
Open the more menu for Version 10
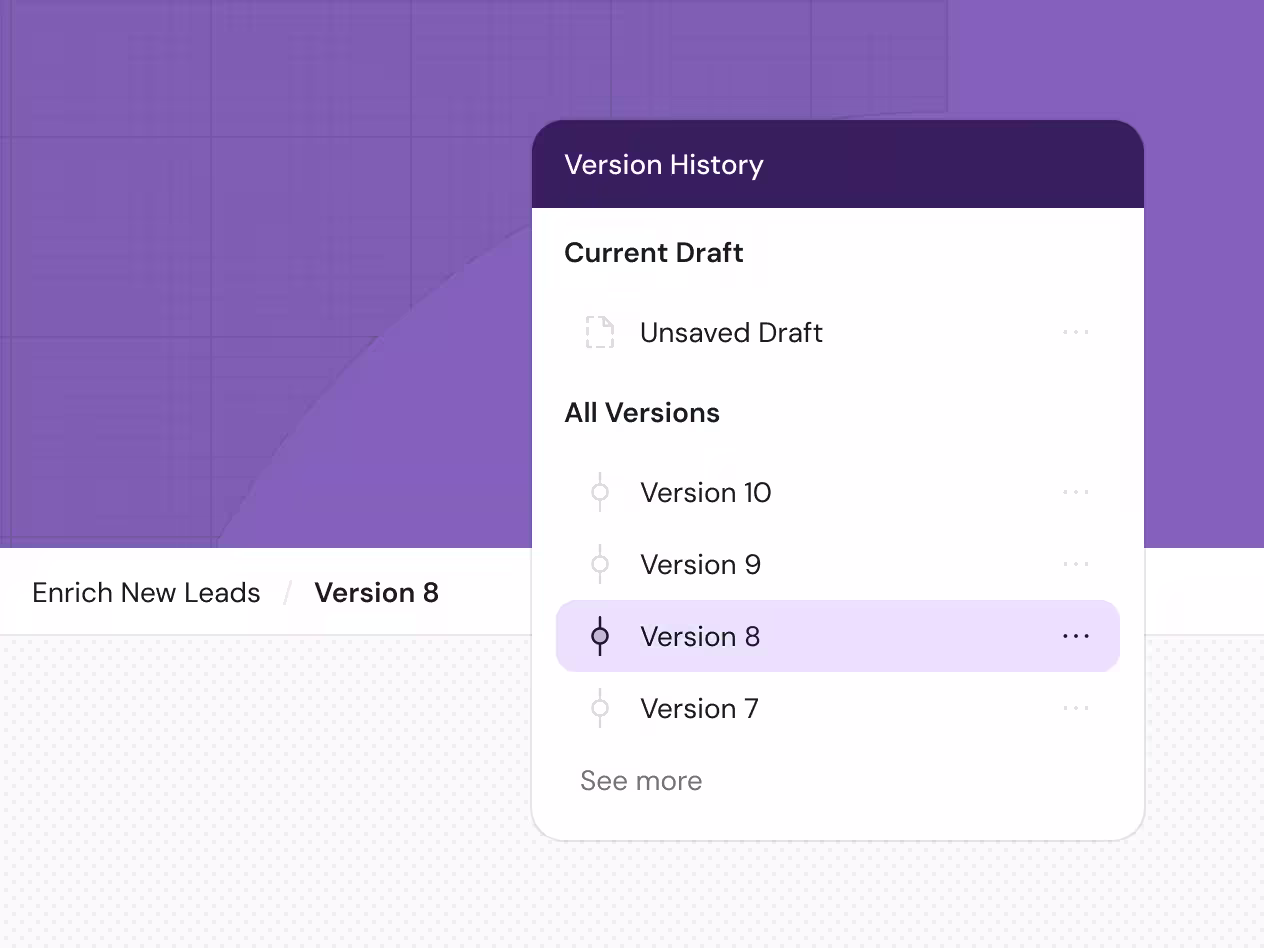tap(1076, 492)
